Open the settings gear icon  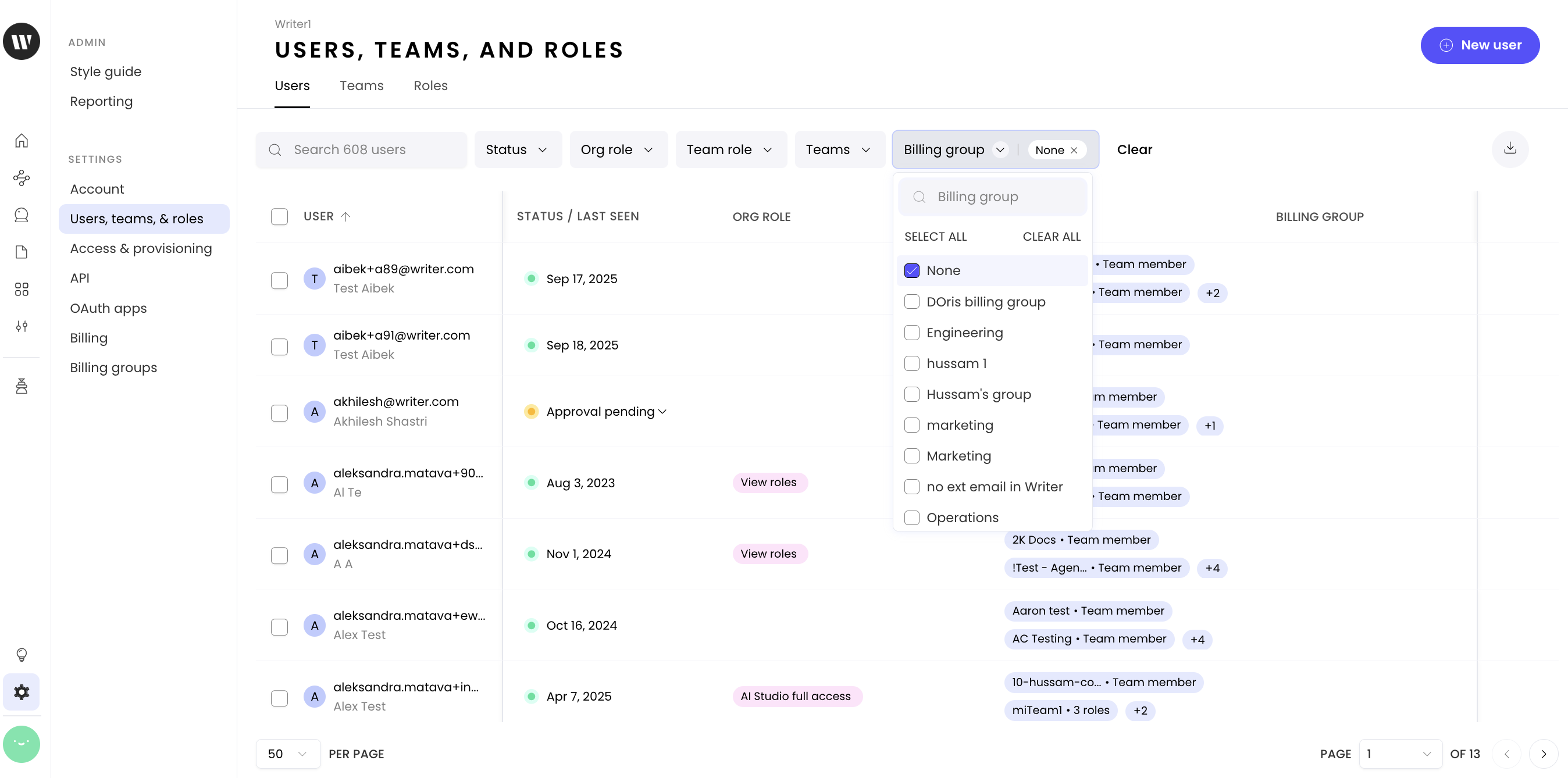[x=22, y=691]
